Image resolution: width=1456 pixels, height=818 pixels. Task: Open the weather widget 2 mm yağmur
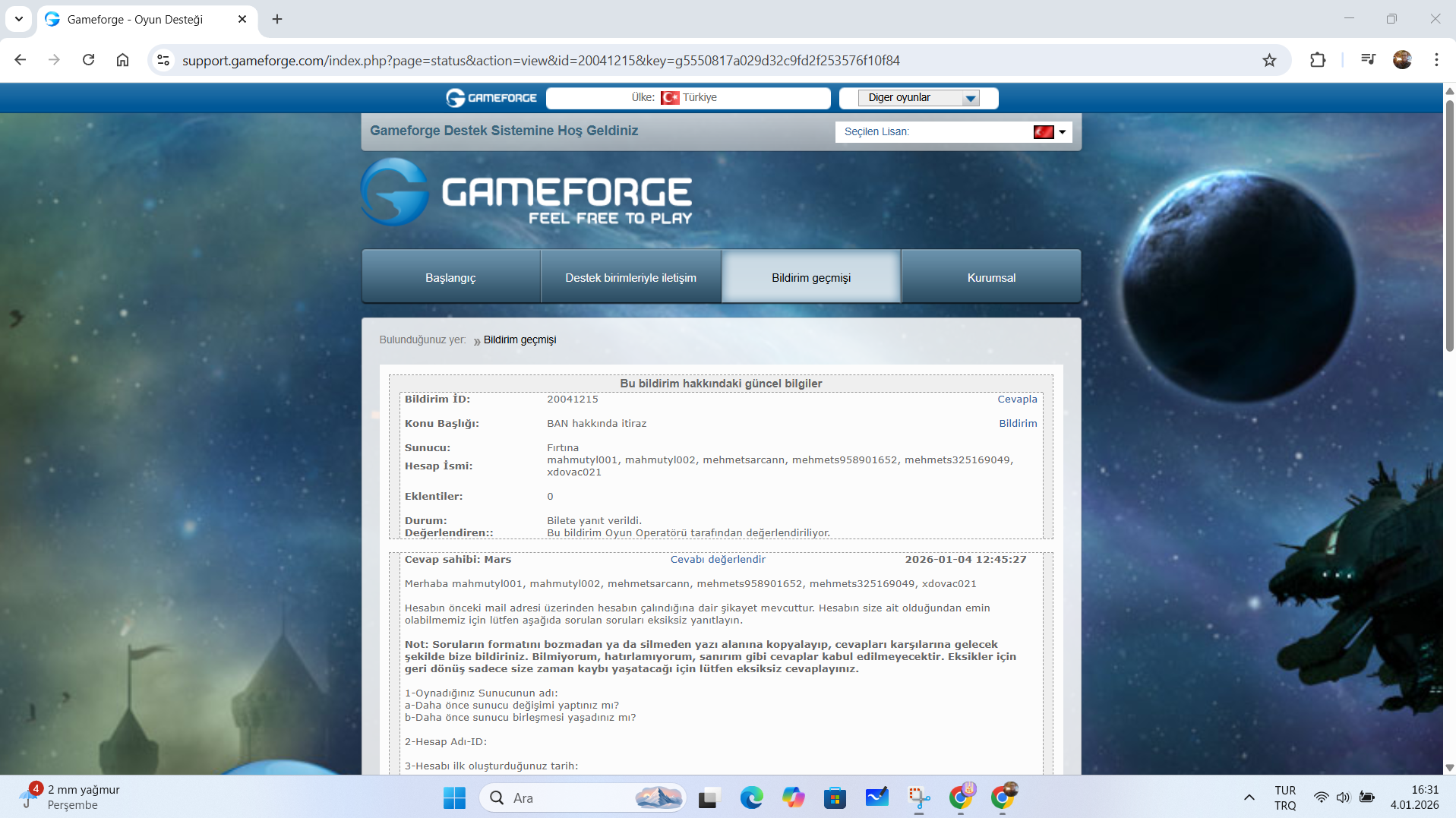(x=70, y=797)
